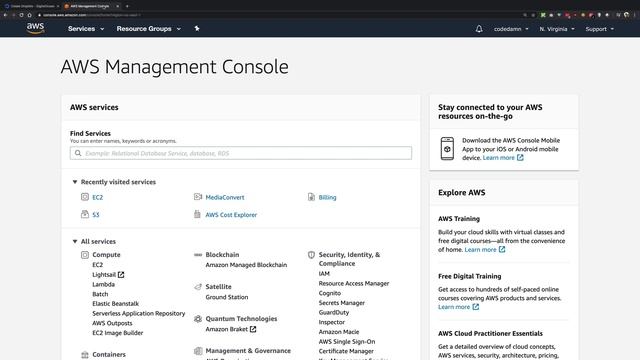Open the N. Virginia region selector
640x360 pixels.
(x=557, y=29)
